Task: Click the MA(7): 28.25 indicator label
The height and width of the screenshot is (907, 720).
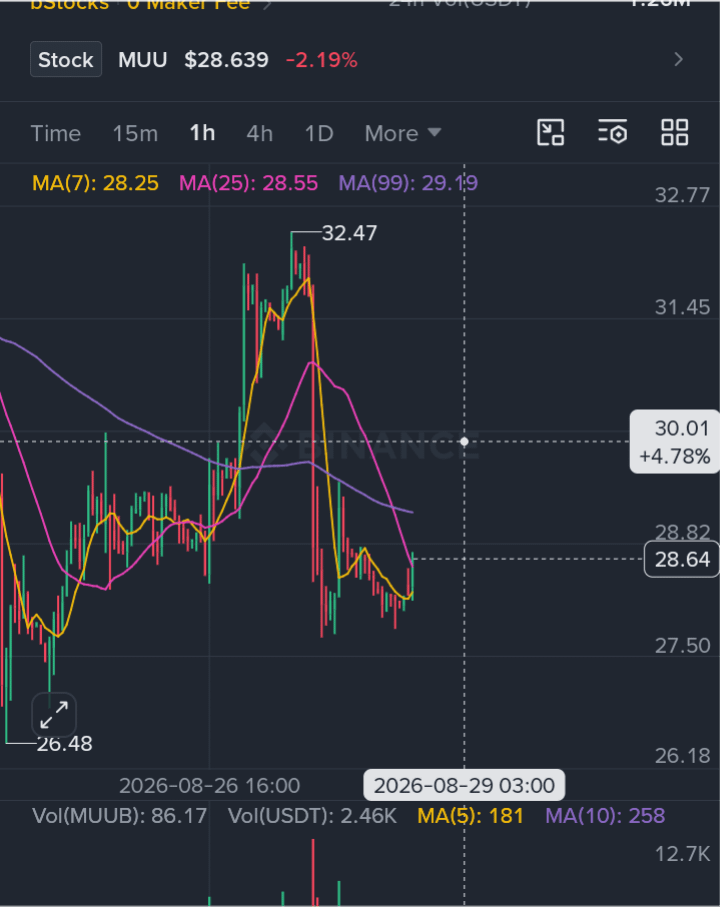Action: (x=95, y=183)
